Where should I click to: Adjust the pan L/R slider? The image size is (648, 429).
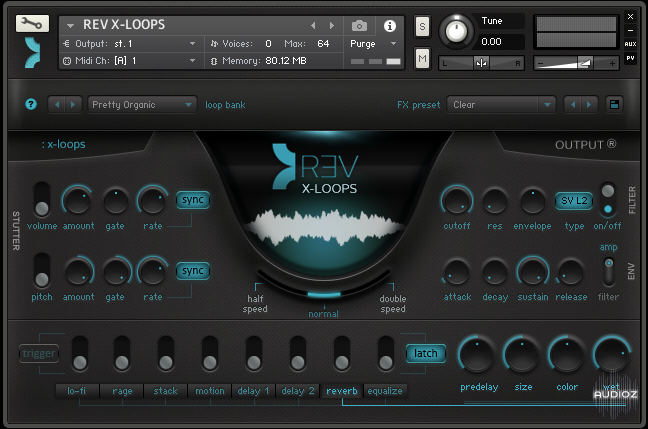(x=481, y=63)
